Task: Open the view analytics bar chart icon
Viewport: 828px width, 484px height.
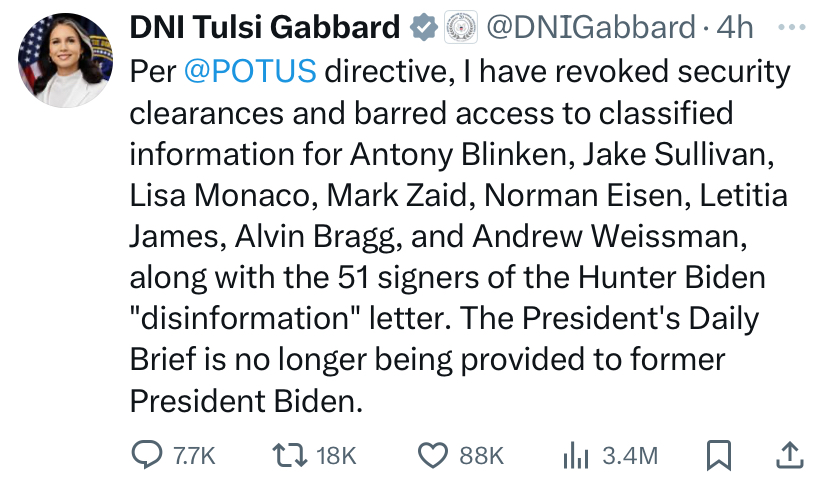Action: tap(576, 455)
